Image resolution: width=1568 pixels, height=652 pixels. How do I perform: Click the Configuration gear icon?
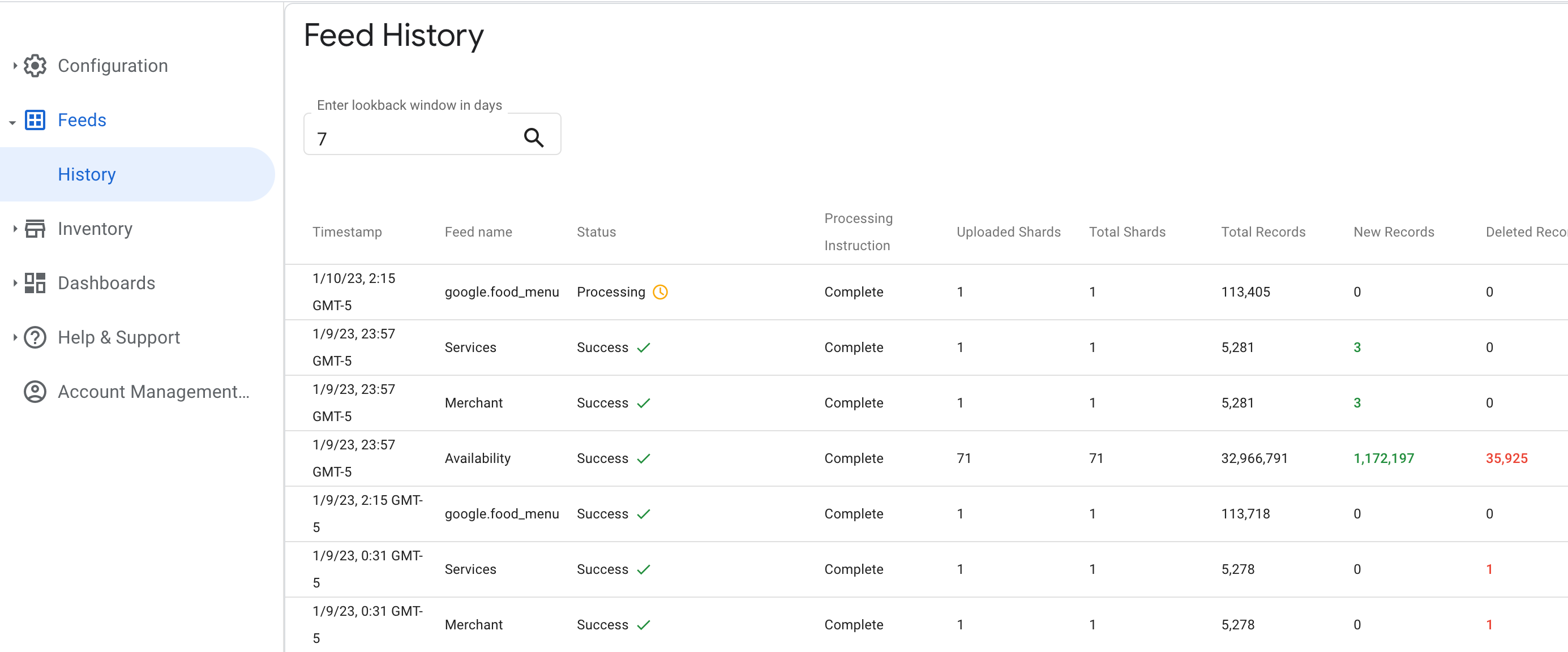coord(35,65)
